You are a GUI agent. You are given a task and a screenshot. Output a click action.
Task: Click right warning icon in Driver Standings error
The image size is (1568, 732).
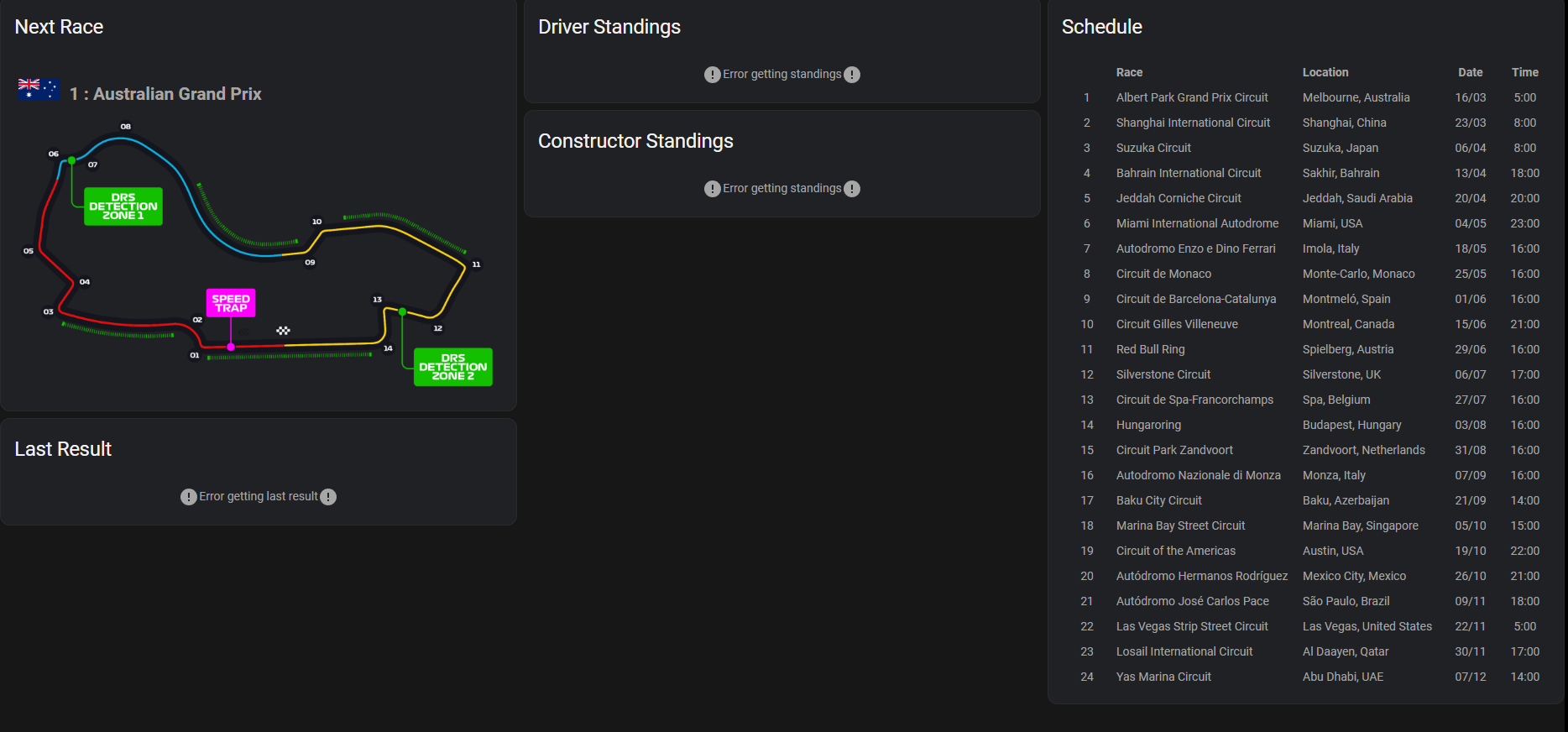click(x=852, y=75)
